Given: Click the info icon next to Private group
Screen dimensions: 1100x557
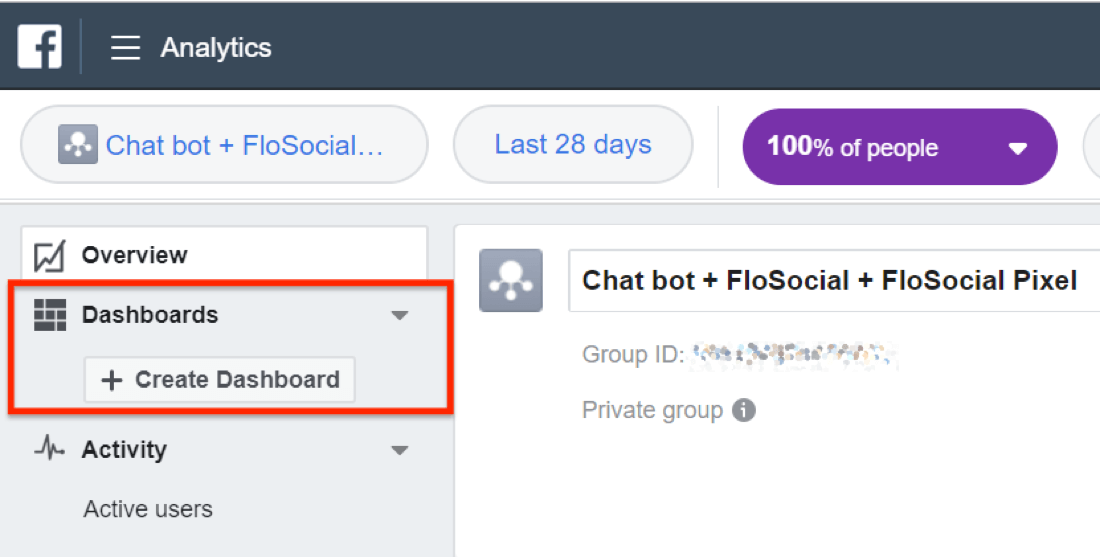Looking at the screenshot, I should (x=743, y=410).
